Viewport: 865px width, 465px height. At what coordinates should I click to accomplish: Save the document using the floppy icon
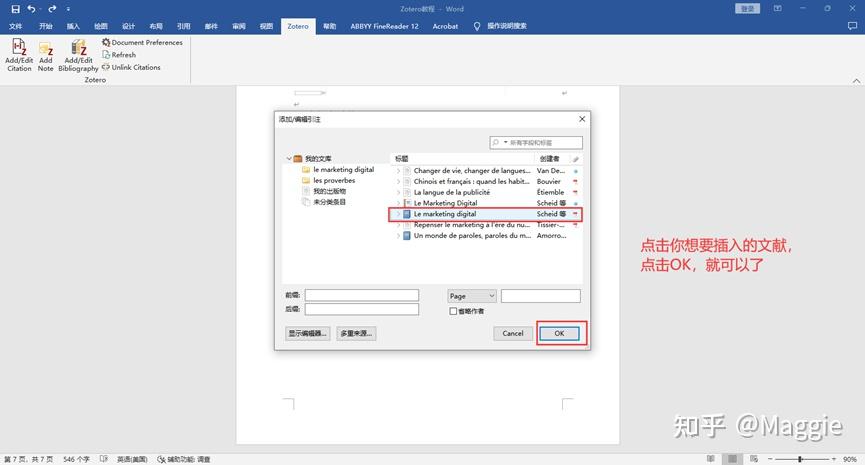tap(15, 9)
